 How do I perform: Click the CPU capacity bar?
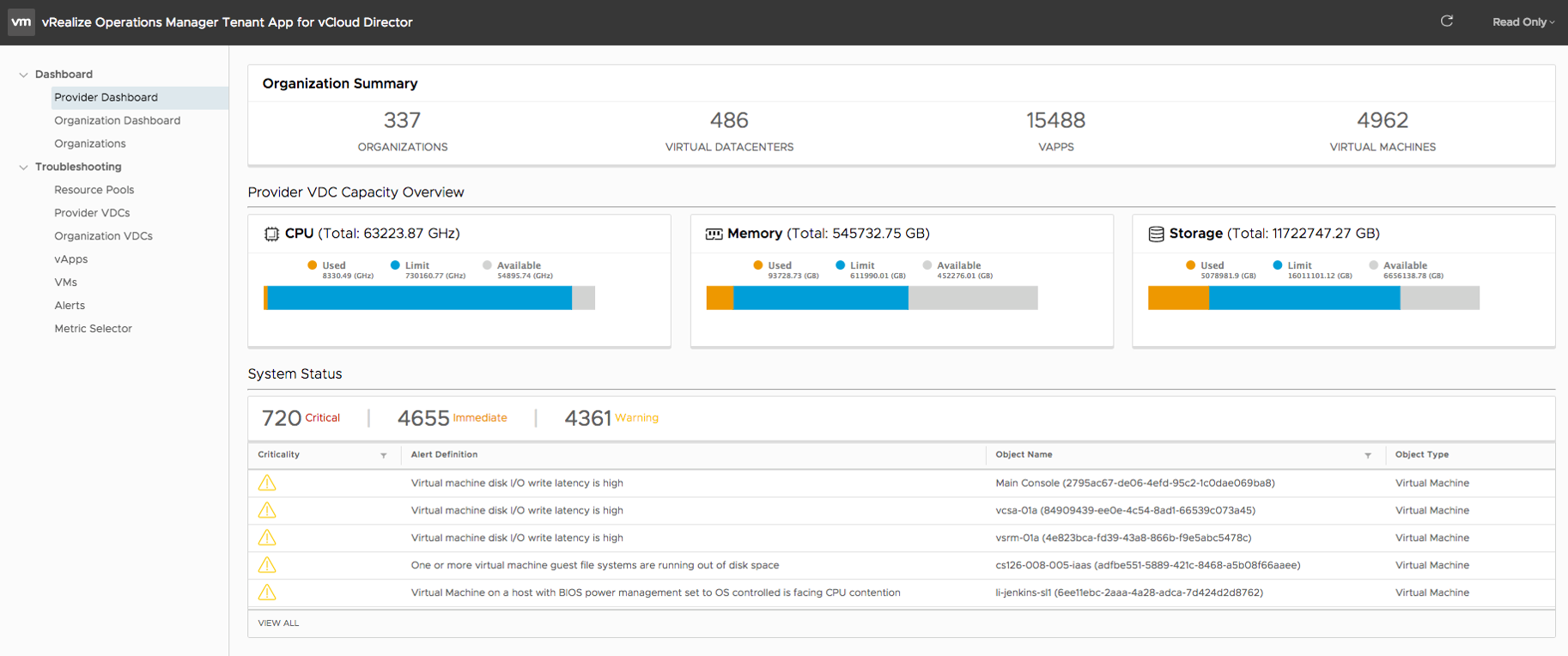tap(429, 298)
